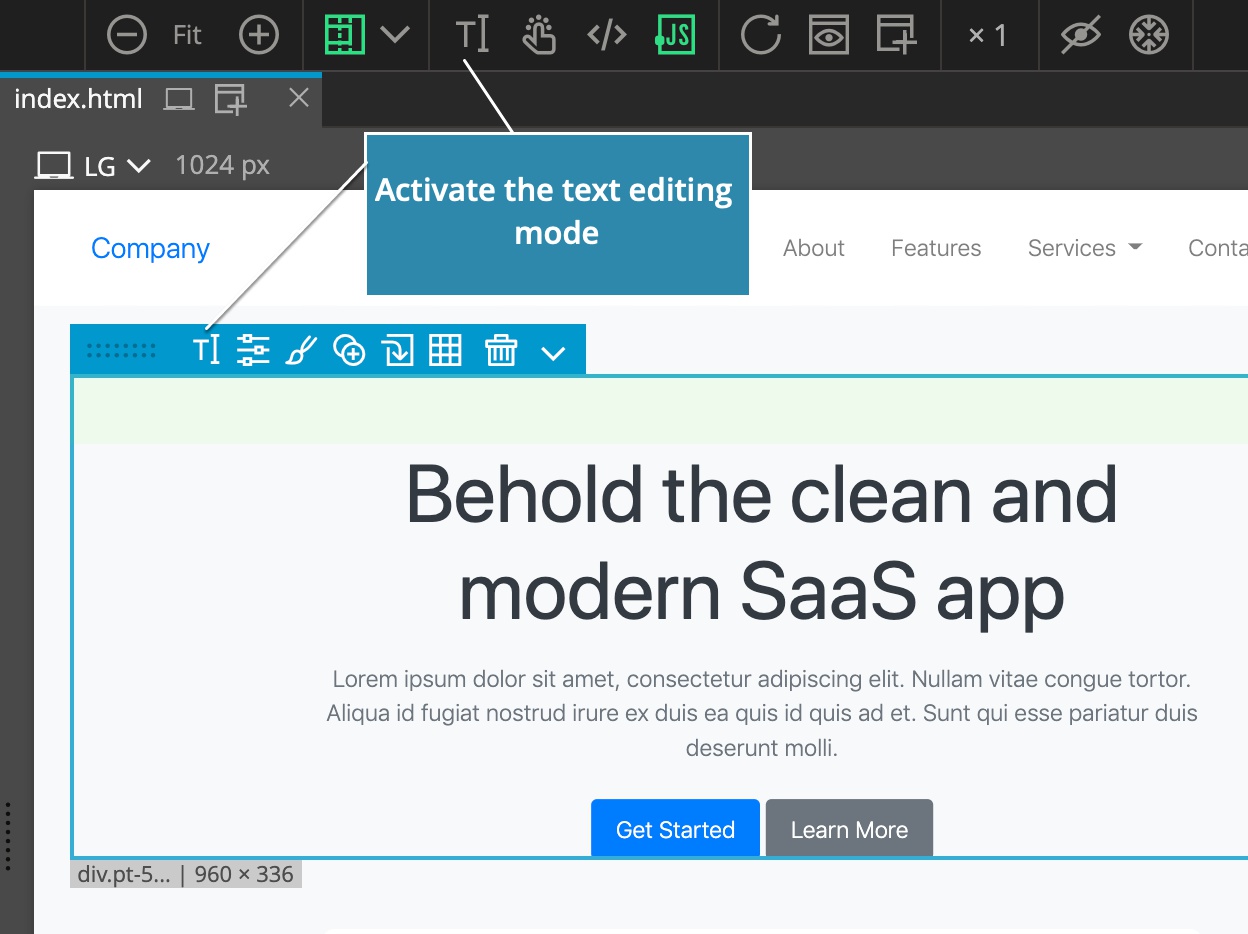Open element properties sliders icon
This screenshot has height=934, width=1248.
pos(253,350)
